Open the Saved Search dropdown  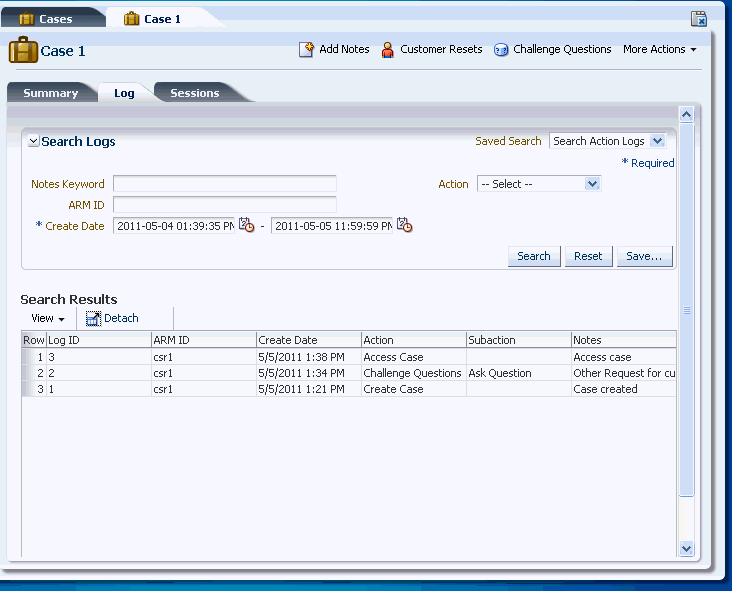657,141
